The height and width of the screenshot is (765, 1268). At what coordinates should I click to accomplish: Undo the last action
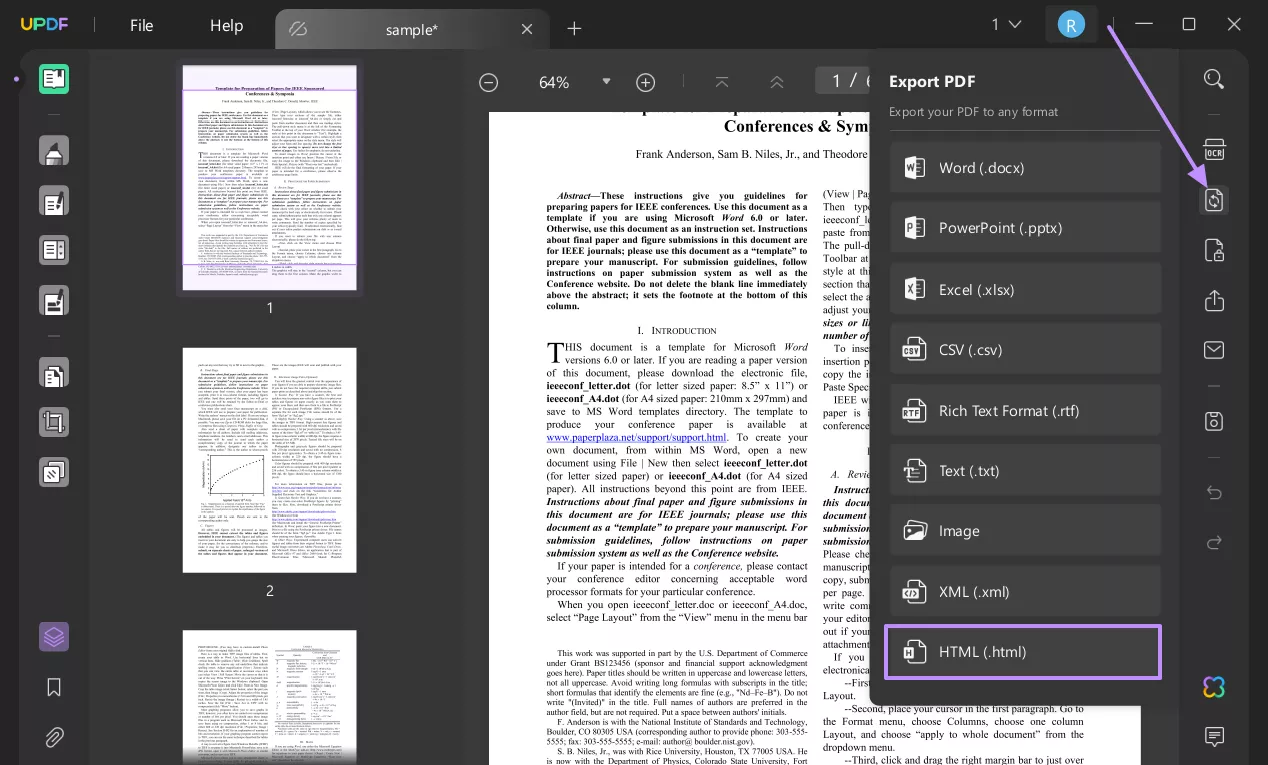[1213, 493]
